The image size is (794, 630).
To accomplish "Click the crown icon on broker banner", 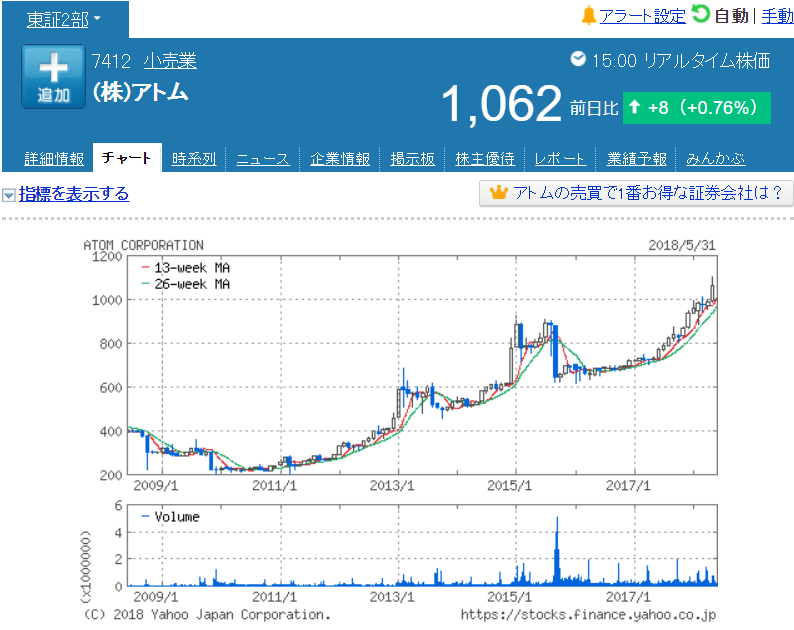I will [x=499, y=192].
